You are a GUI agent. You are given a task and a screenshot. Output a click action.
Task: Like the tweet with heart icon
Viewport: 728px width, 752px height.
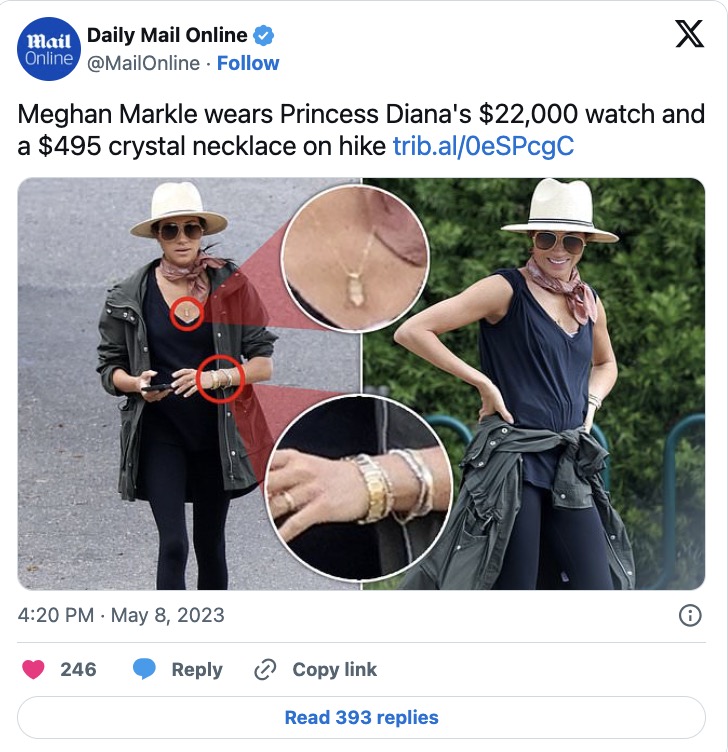pos(33,669)
